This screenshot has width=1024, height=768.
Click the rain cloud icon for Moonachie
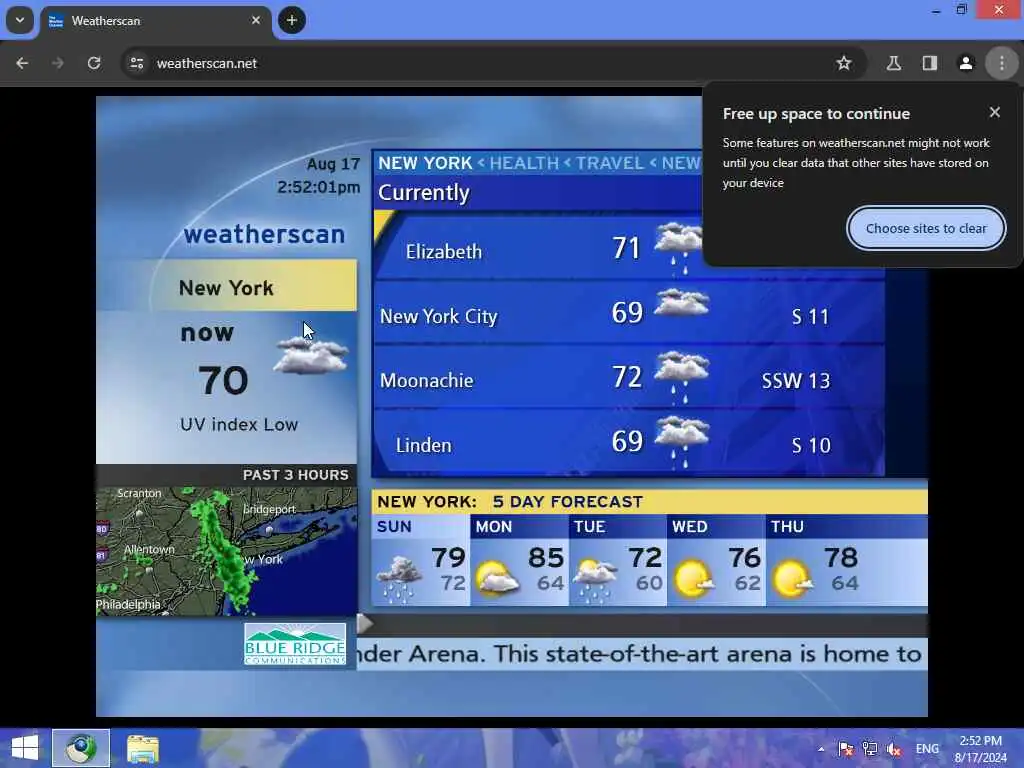tap(681, 377)
